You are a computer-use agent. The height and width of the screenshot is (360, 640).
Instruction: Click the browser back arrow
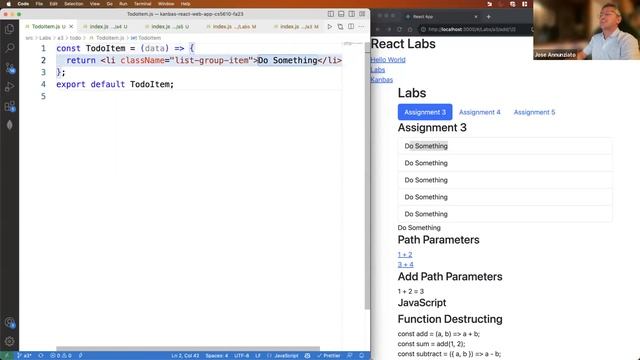378,29
